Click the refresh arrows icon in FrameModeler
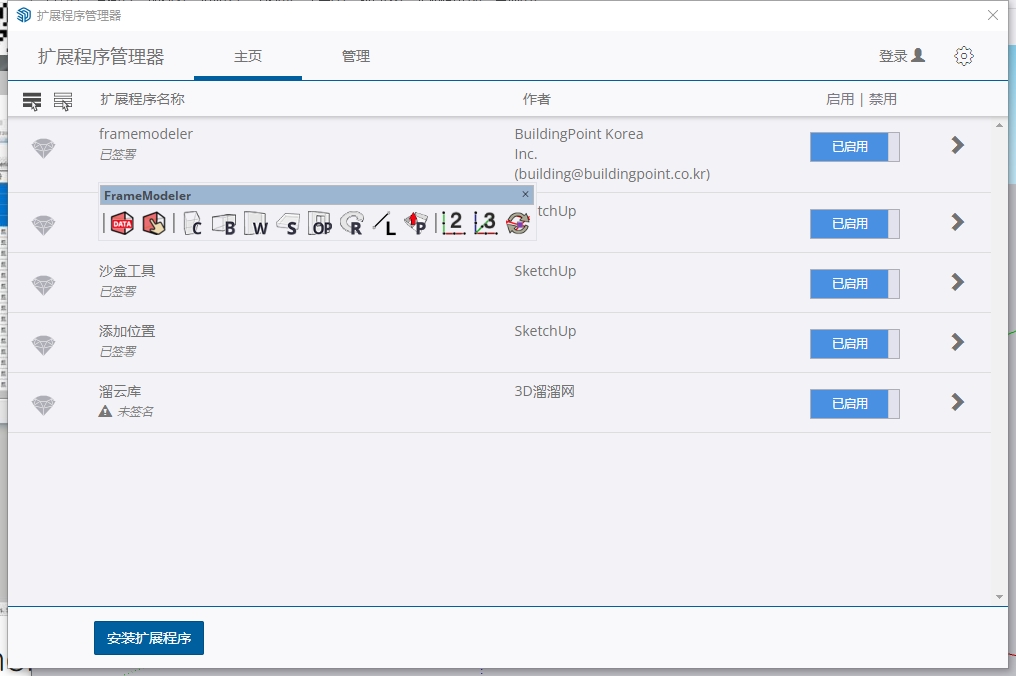The width and height of the screenshot is (1016, 676). 518,224
